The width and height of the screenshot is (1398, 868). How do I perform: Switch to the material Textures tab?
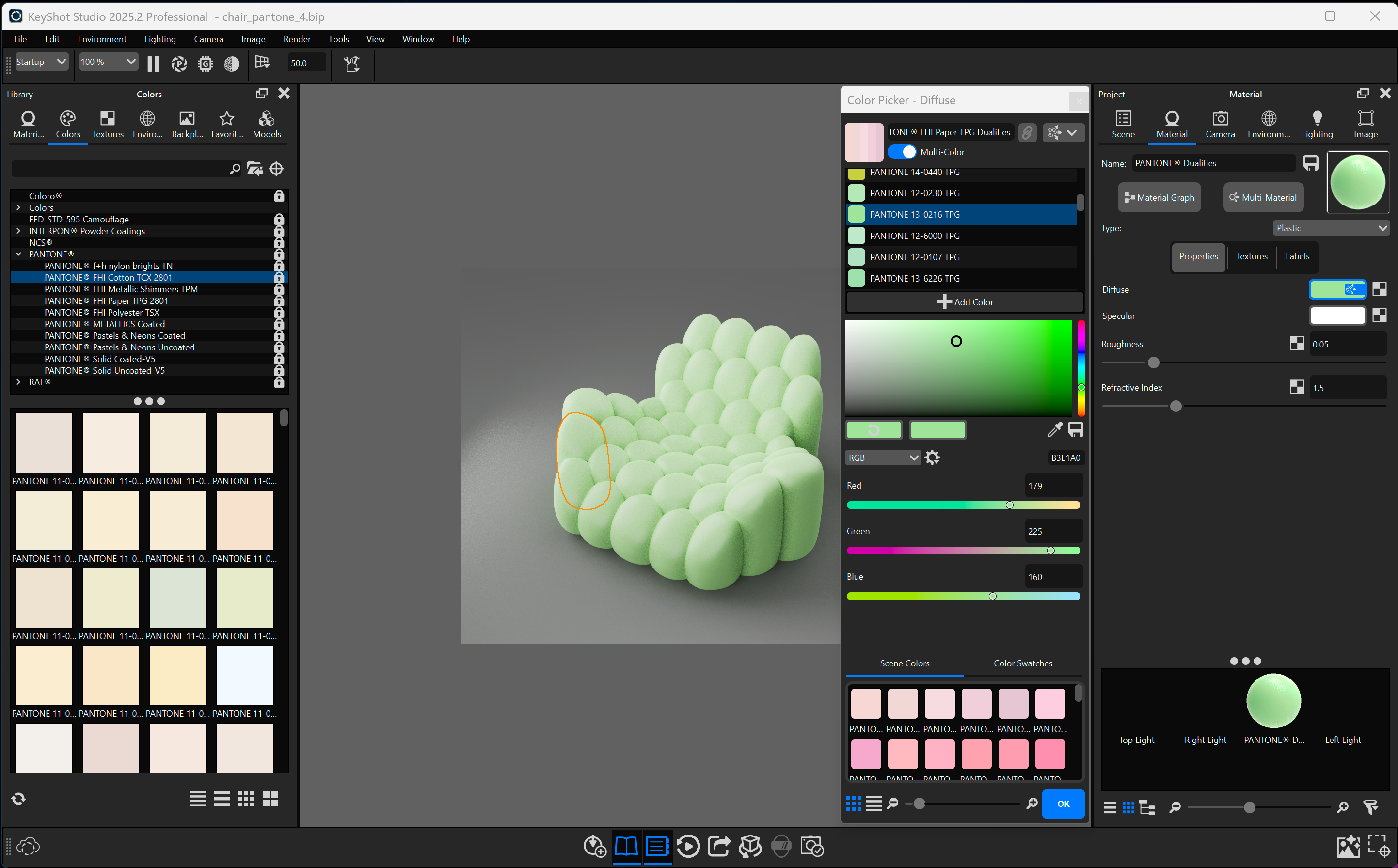click(x=1252, y=256)
